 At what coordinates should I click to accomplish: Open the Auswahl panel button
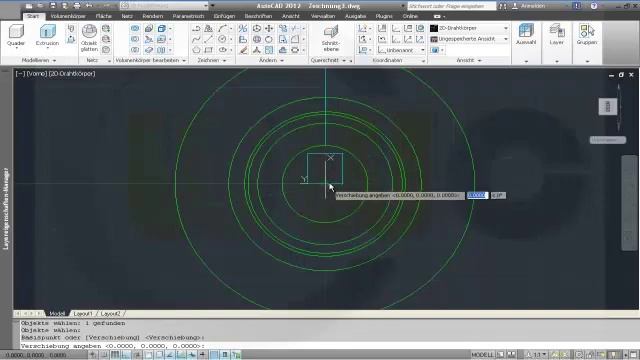[526, 35]
